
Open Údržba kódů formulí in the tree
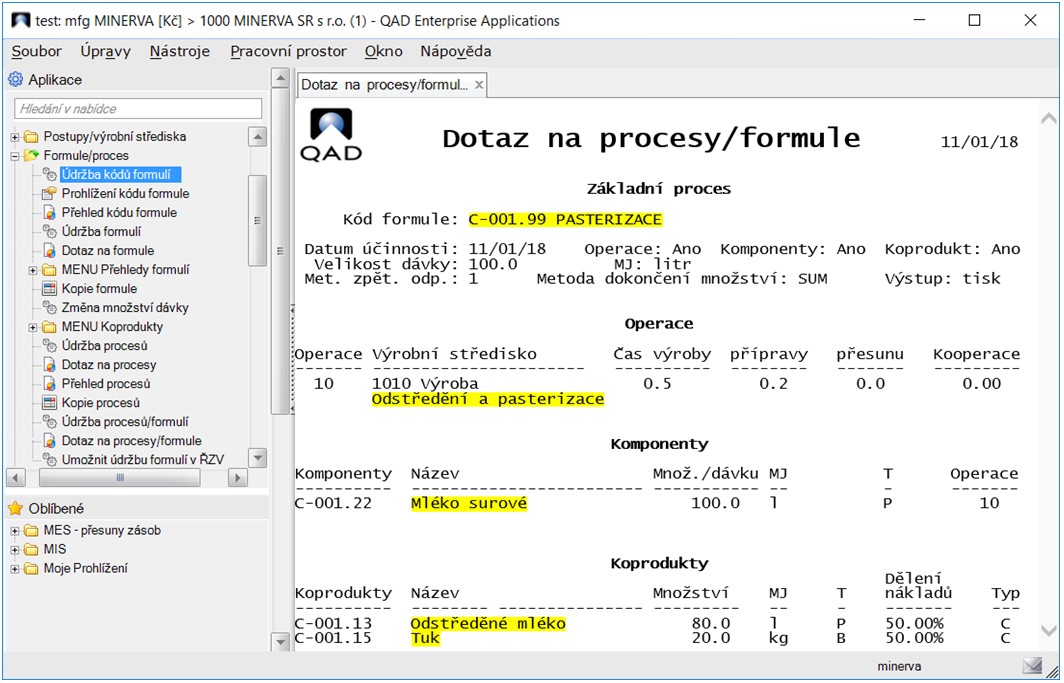coord(116,174)
